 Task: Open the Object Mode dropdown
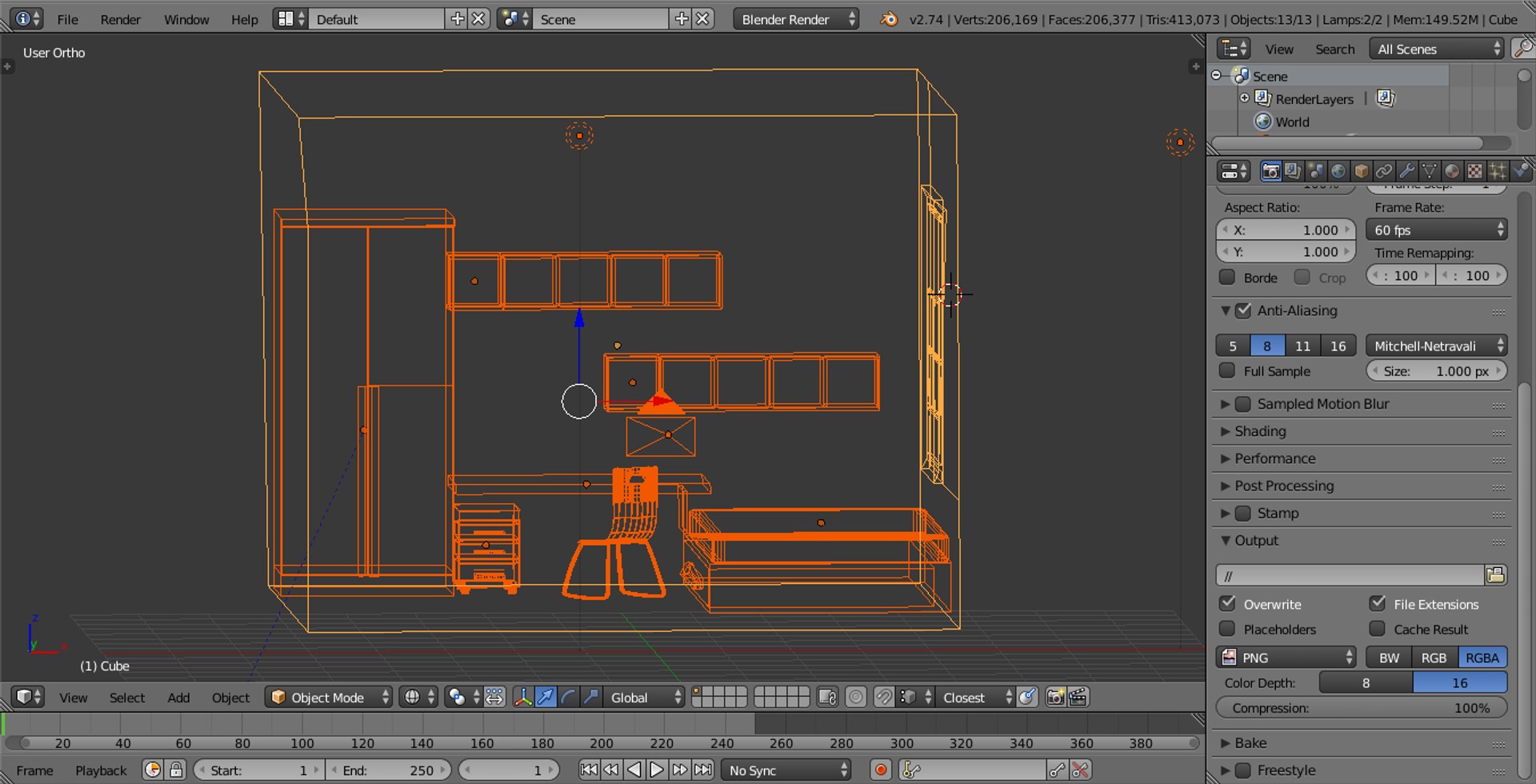point(329,698)
